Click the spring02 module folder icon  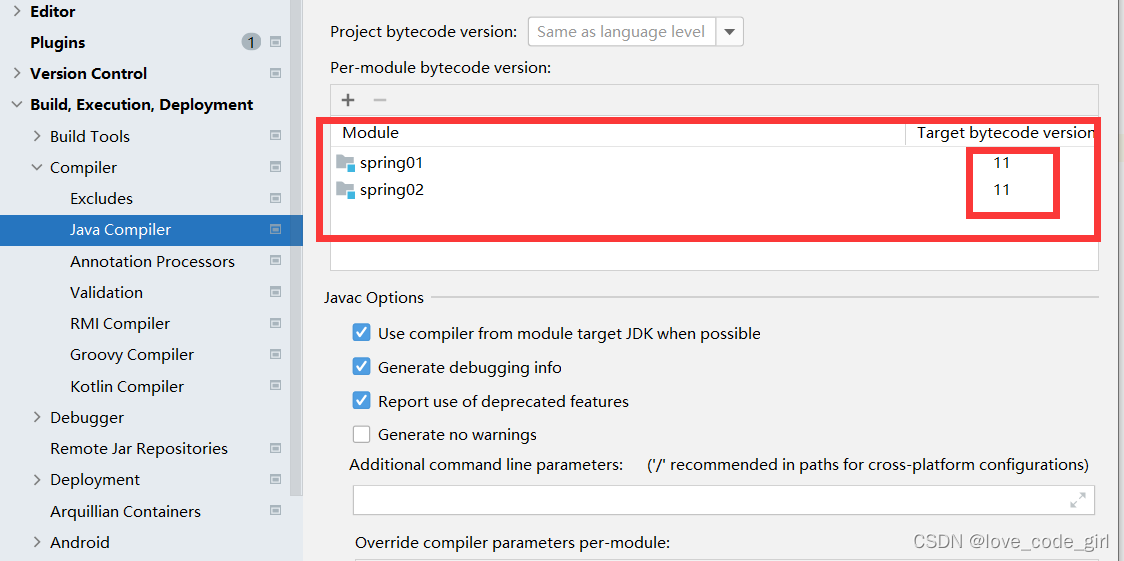coord(345,190)
